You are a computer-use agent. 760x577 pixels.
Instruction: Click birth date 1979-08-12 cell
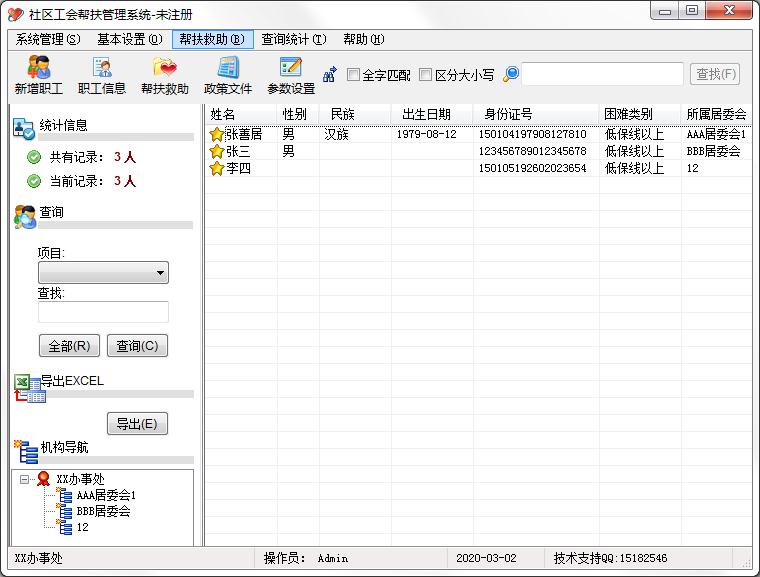click(427, 134)
